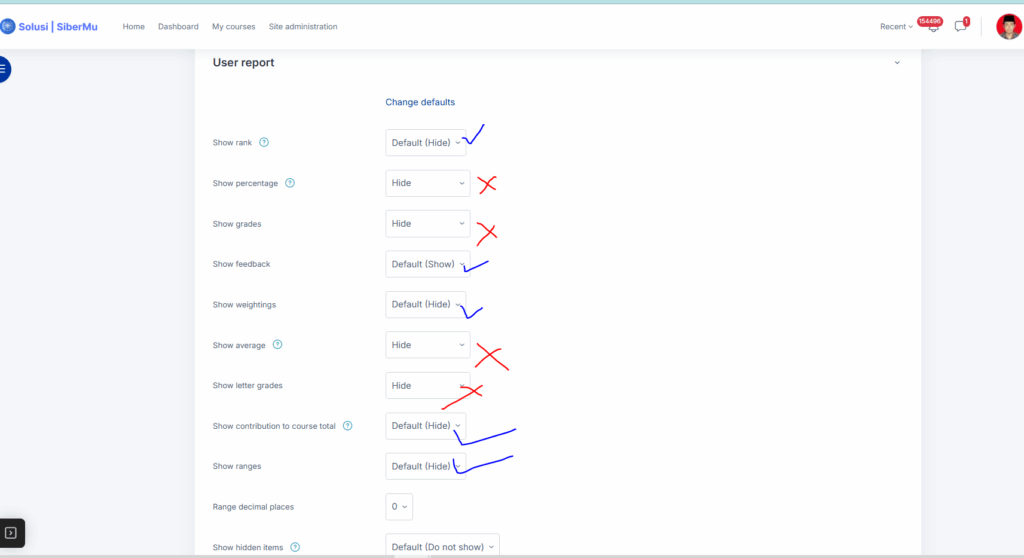Open the messages chat icon
The height and width of the screenshot is (558, 1024).
[x=961, y=26]
